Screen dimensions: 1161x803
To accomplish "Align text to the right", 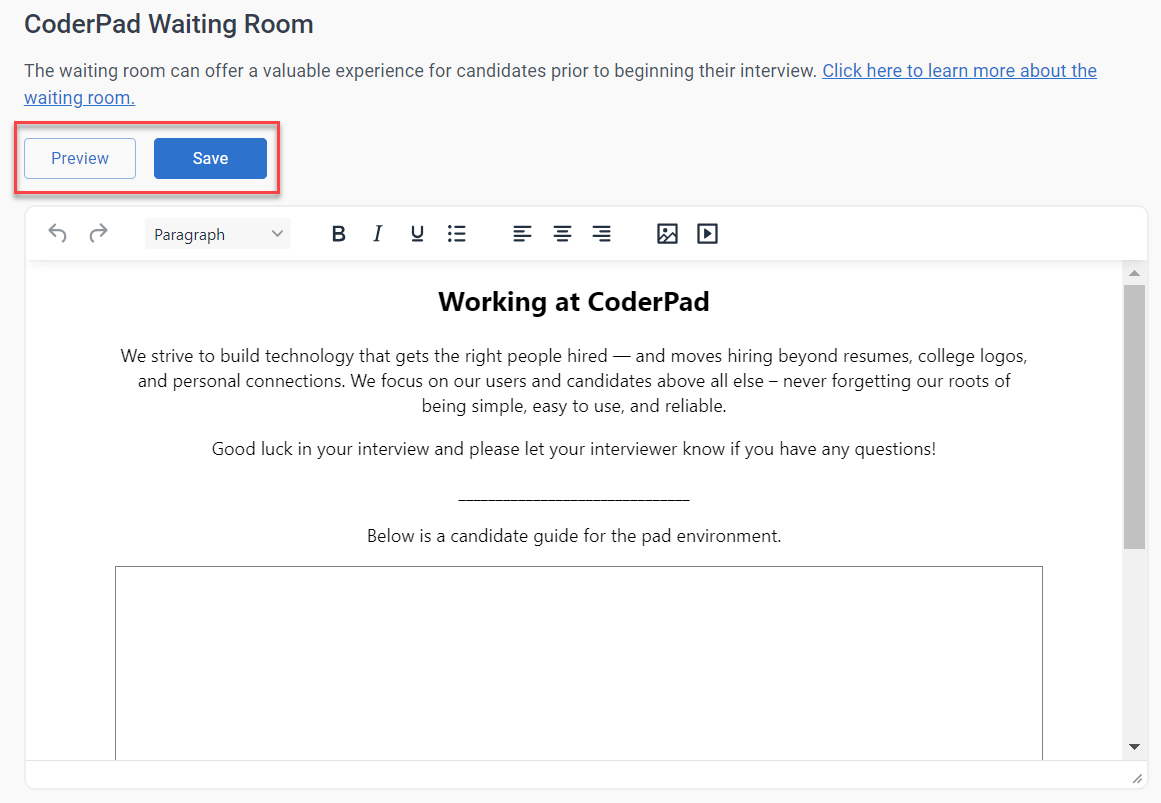I will (x=602, y=234).
